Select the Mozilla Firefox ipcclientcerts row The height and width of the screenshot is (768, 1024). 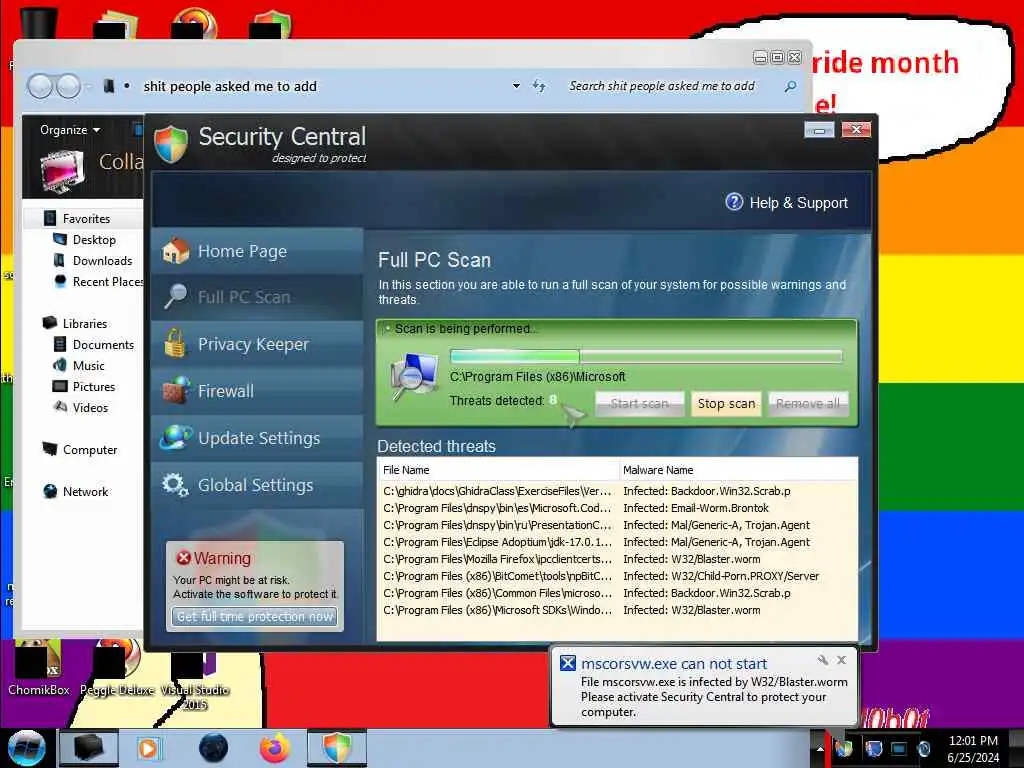[x=617, y=559]
